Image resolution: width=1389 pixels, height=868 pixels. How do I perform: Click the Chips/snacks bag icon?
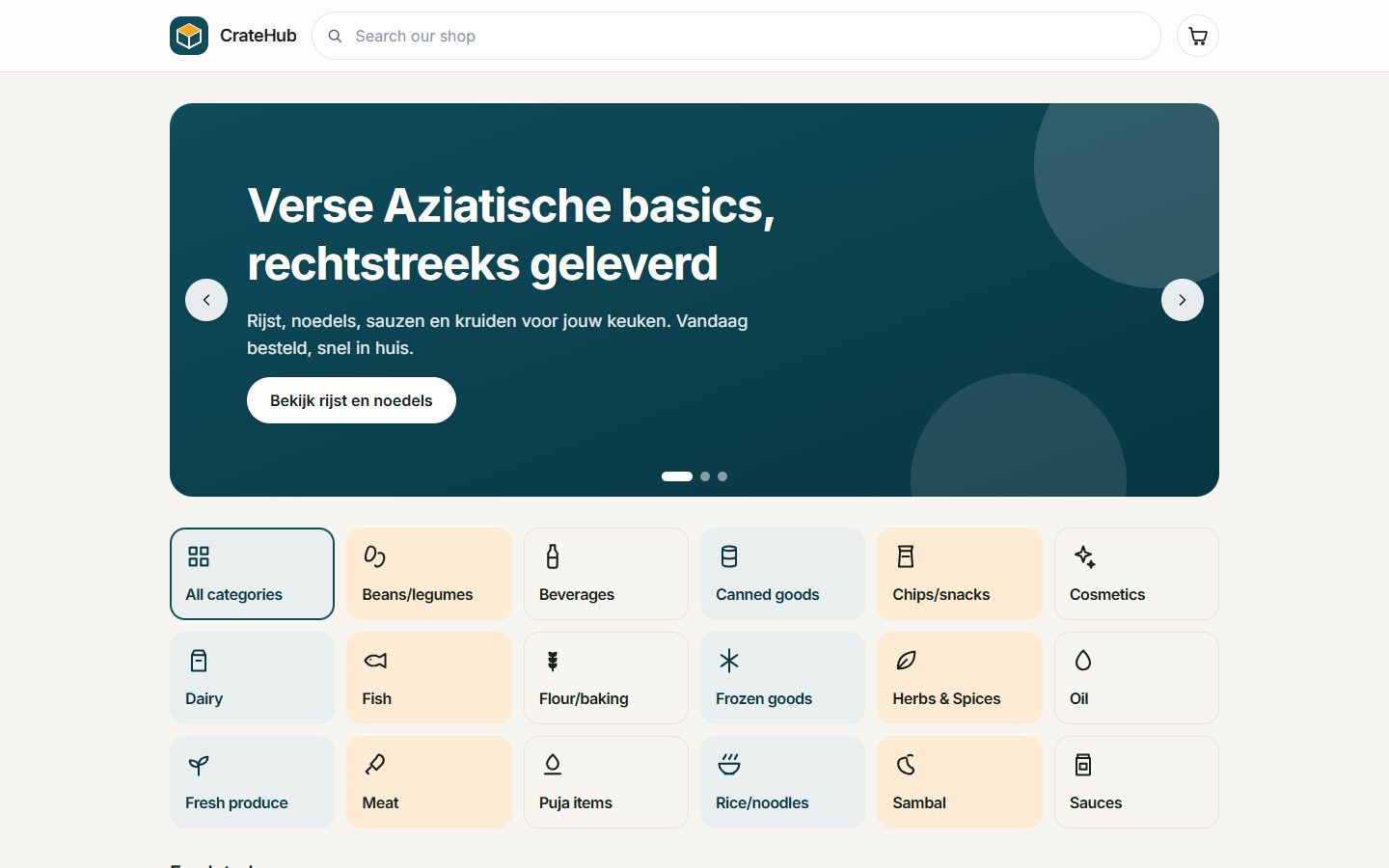[x=906, y=556]
